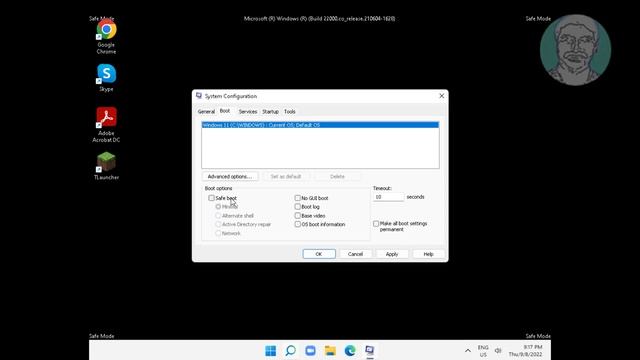The image size is (640, 360).
Task: Open the Windows Start menu
Action: 270,351
